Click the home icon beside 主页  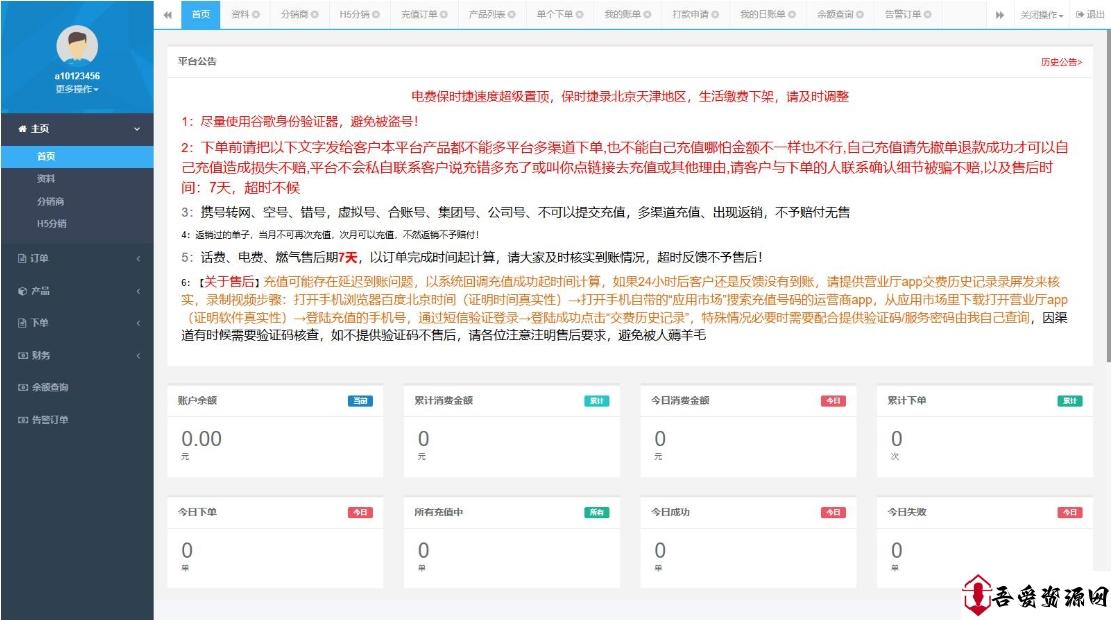click(22, 129)
